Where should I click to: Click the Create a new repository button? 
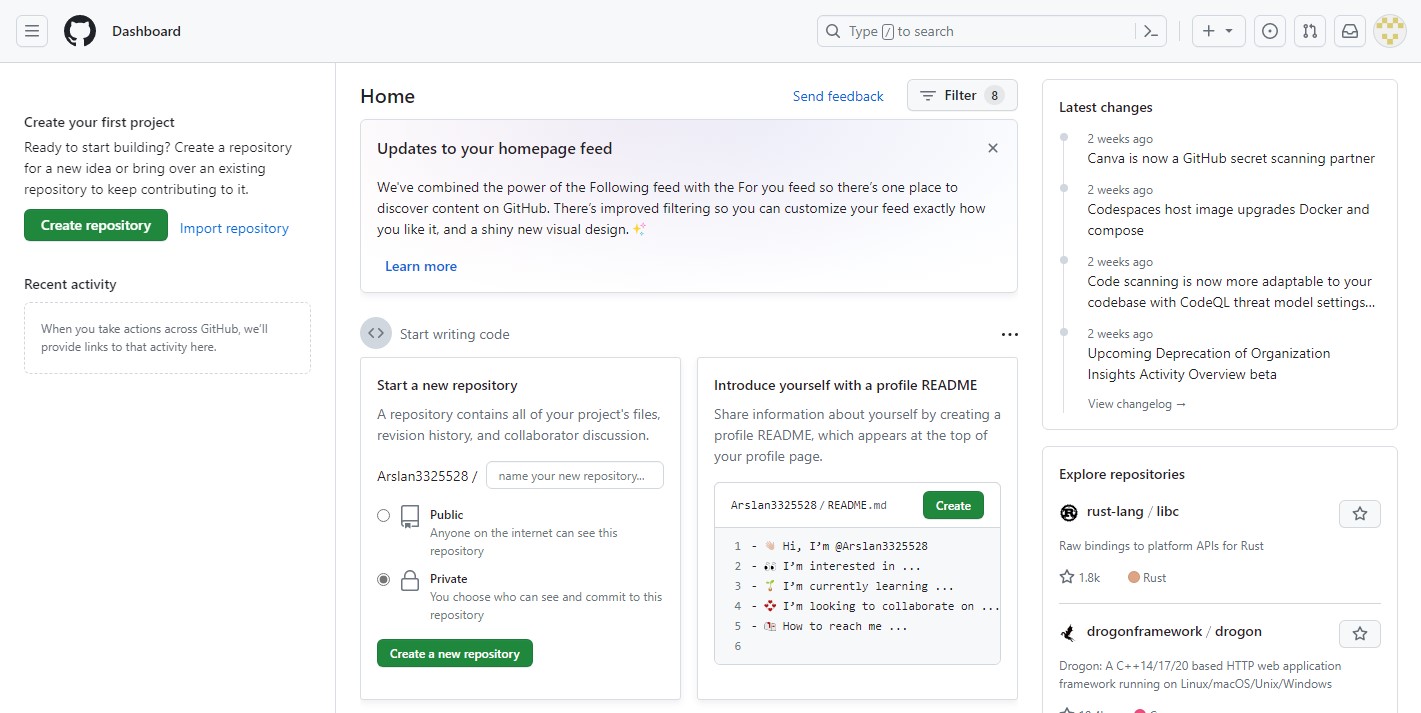(455, 653)
